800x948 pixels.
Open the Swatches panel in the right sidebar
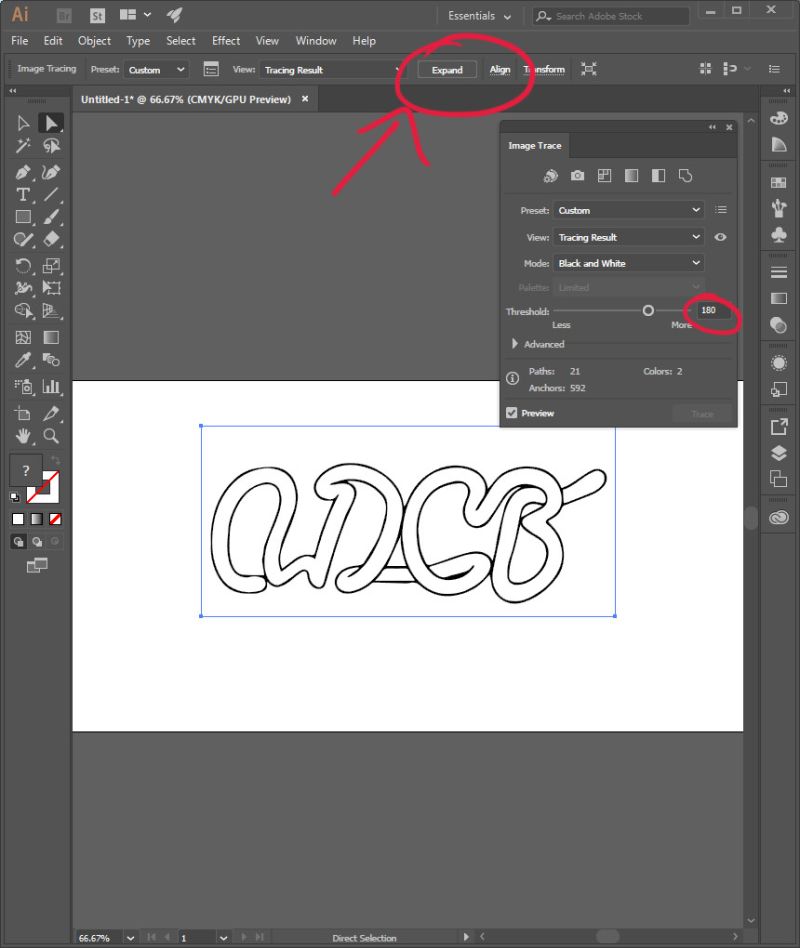click(780, 179)
